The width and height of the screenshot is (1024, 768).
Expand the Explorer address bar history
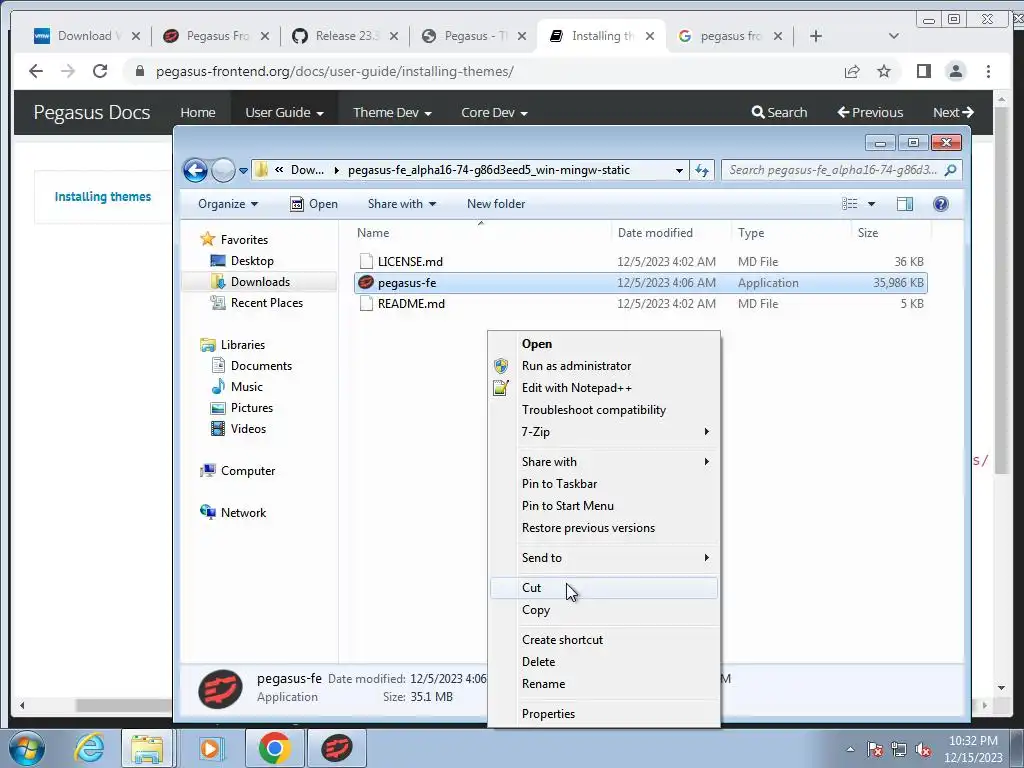(679, 170)
